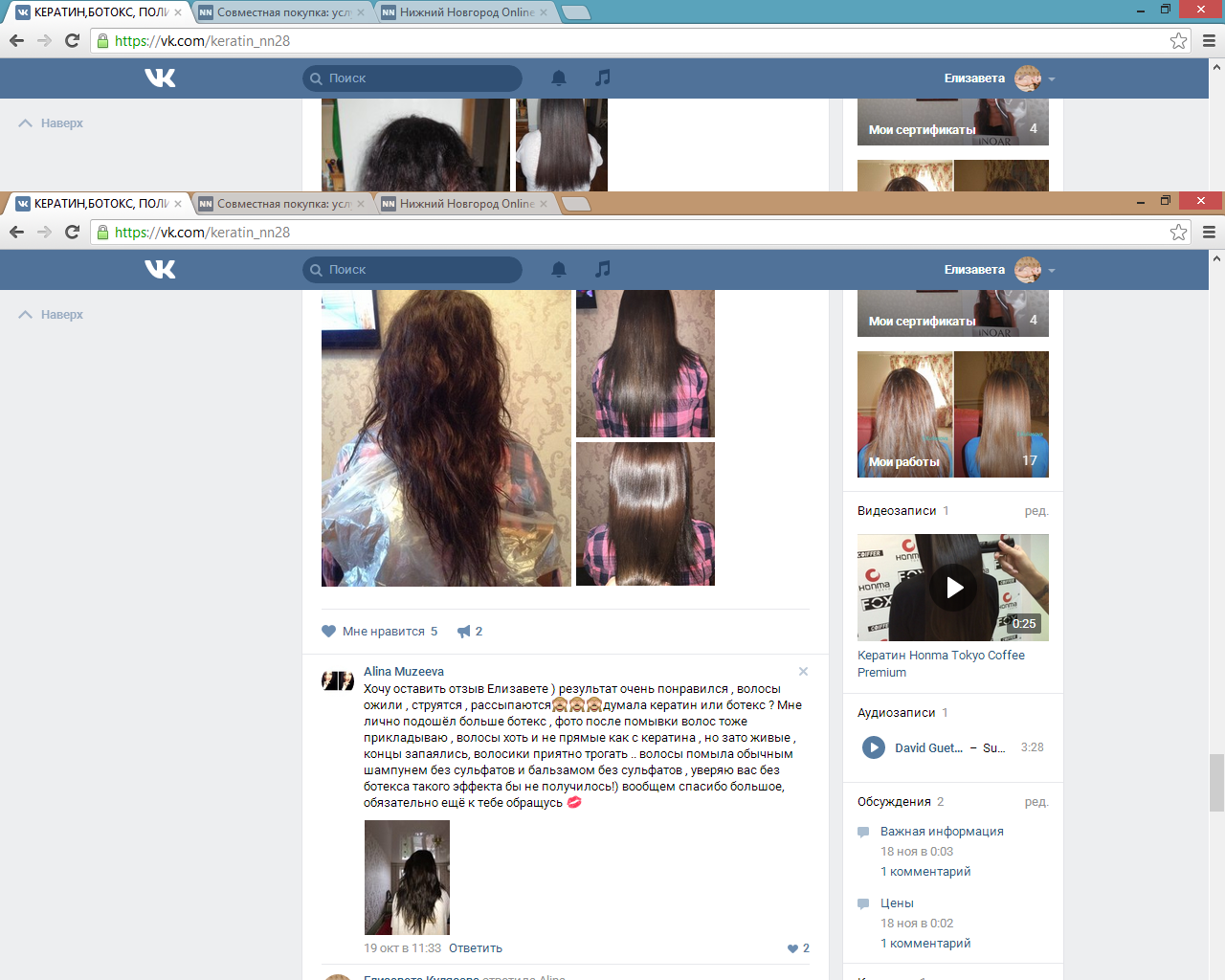1225x980 pixels.
Task: Switch to Нижний Новгород Online tab in back window
Action: point(464,12)
